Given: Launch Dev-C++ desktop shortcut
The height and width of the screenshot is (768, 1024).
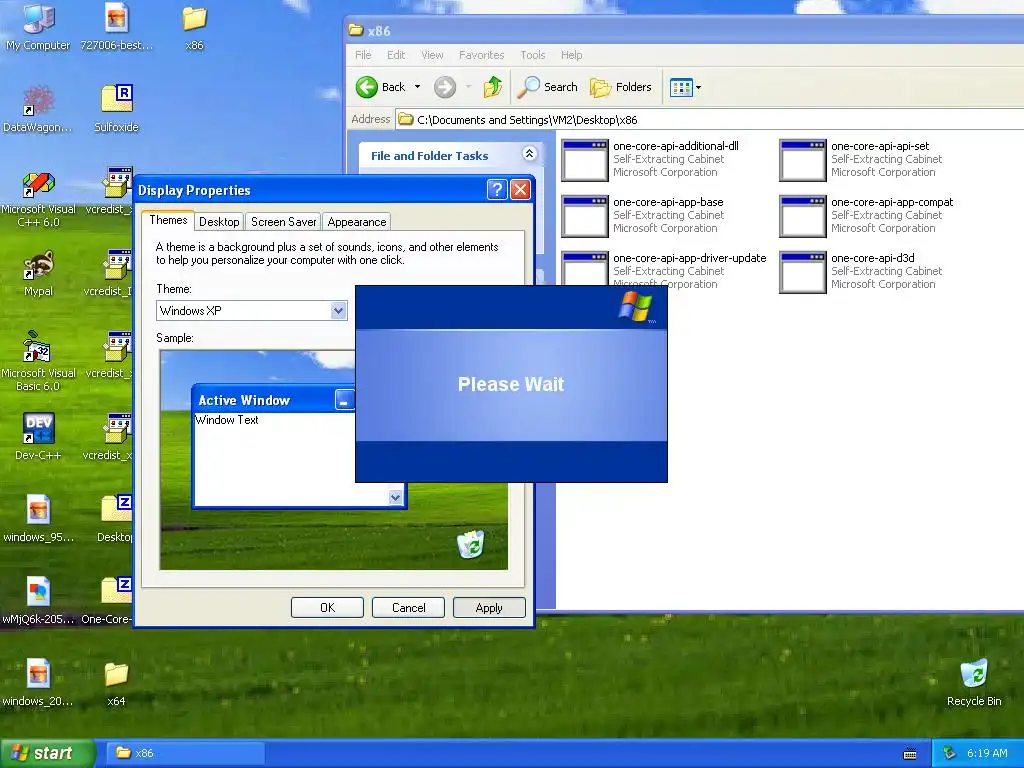Looking at the screenshot, I should pyautogui.click(x=38, y=436).
